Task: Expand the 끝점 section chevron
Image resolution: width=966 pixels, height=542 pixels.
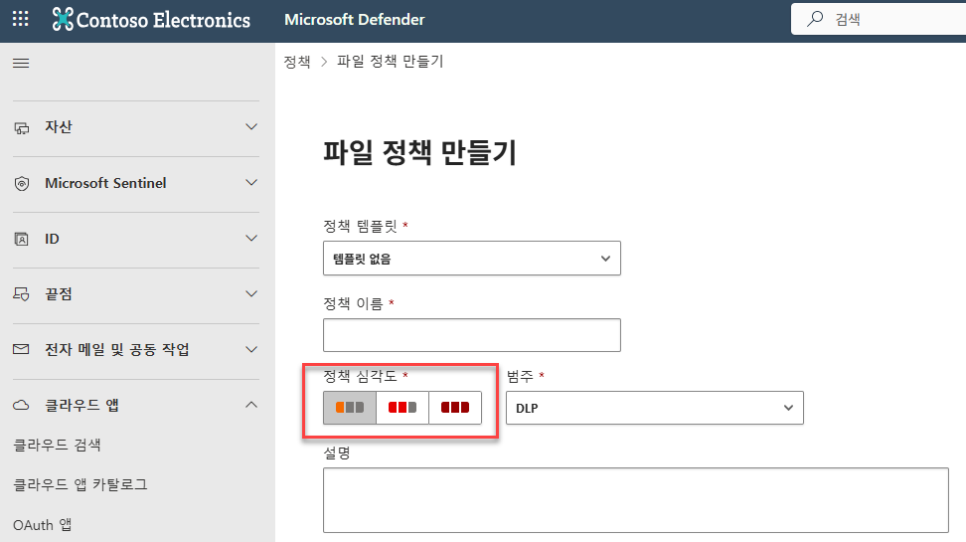Action: (251, 294)
